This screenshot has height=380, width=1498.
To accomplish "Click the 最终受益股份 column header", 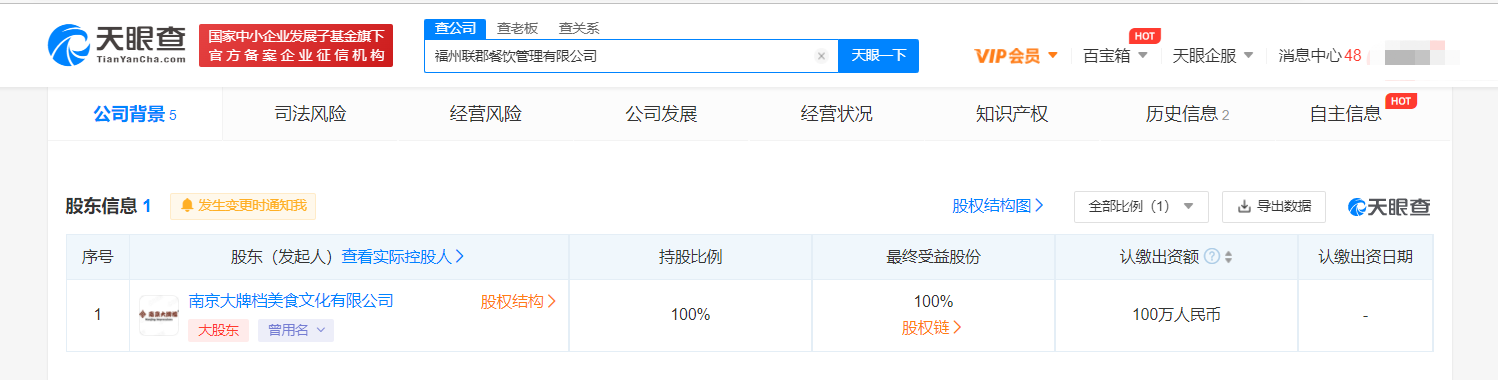I will (933, 257).
